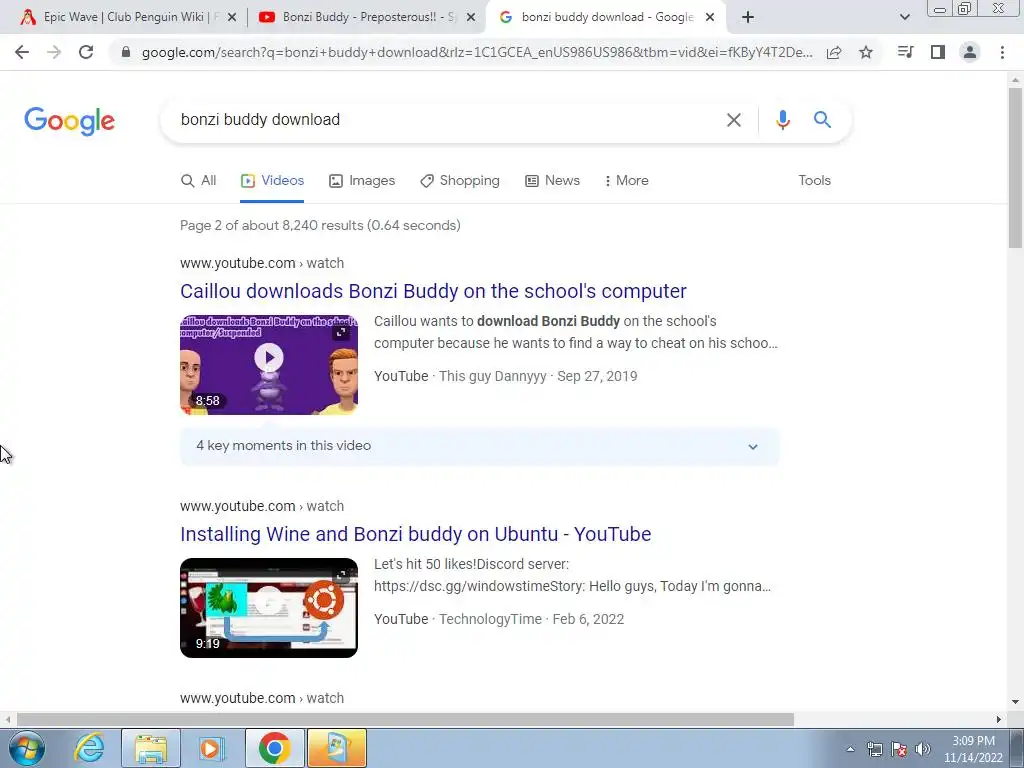
Task: Click first www.youtube.com › watch URL
Action: 262,263
